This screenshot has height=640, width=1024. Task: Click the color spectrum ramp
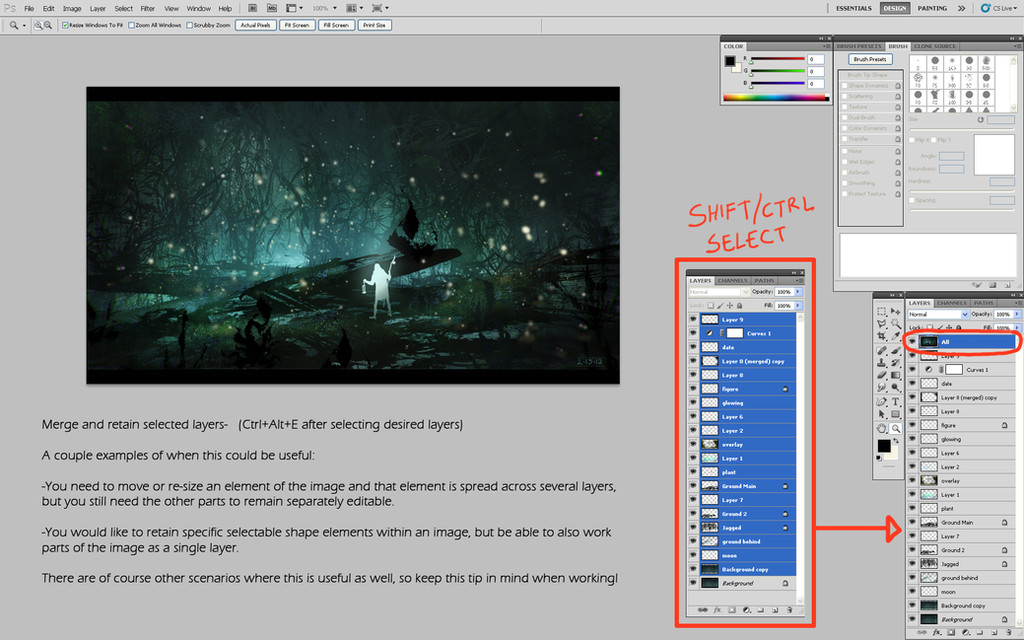[x=775, y=98]
